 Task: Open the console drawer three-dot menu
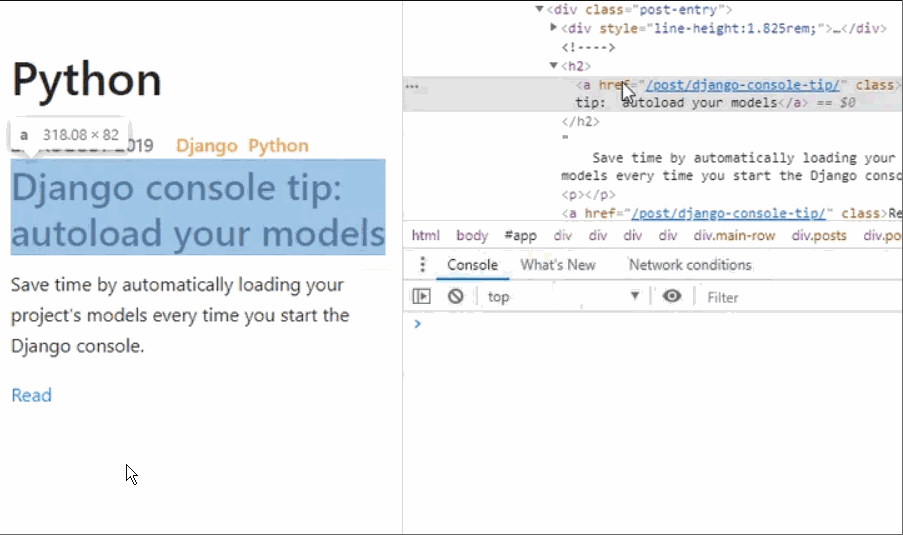[x=423, y=264]
